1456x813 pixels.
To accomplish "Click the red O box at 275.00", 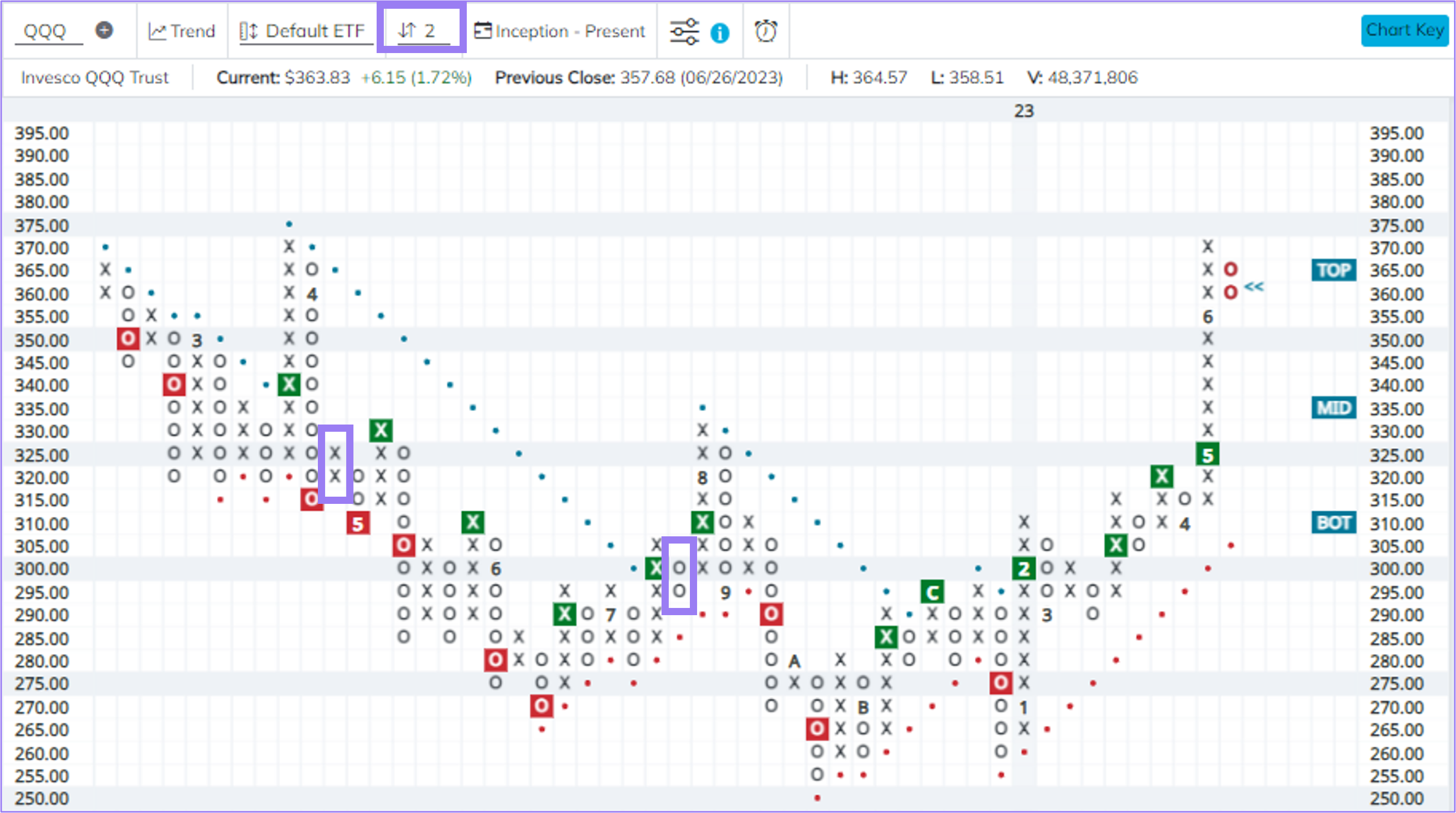I will (1001, 683).
